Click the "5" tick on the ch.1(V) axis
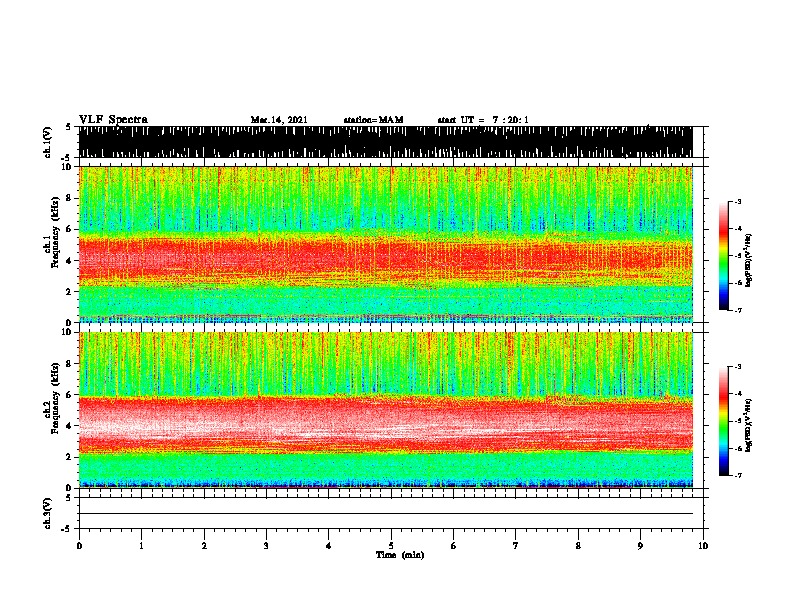792x612 pixels. coord(68,128)
